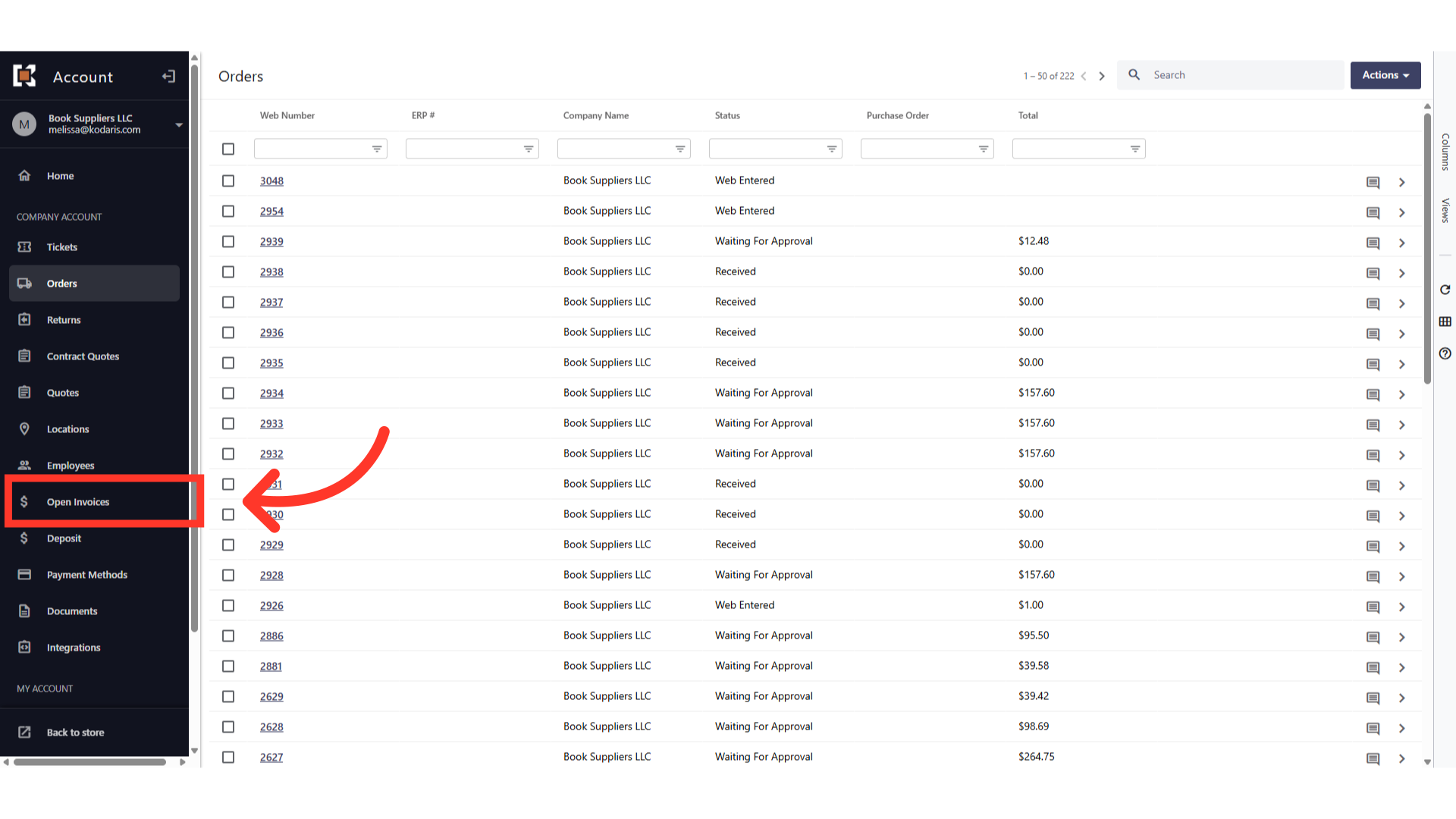
Task: Click the help question mark icon
Action: click(x=1445, y=353)
